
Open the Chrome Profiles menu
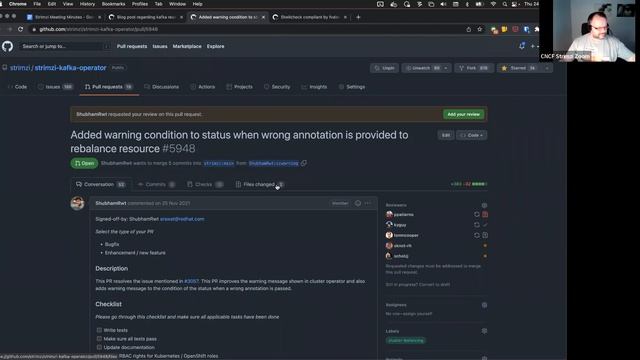pos(140,4)
